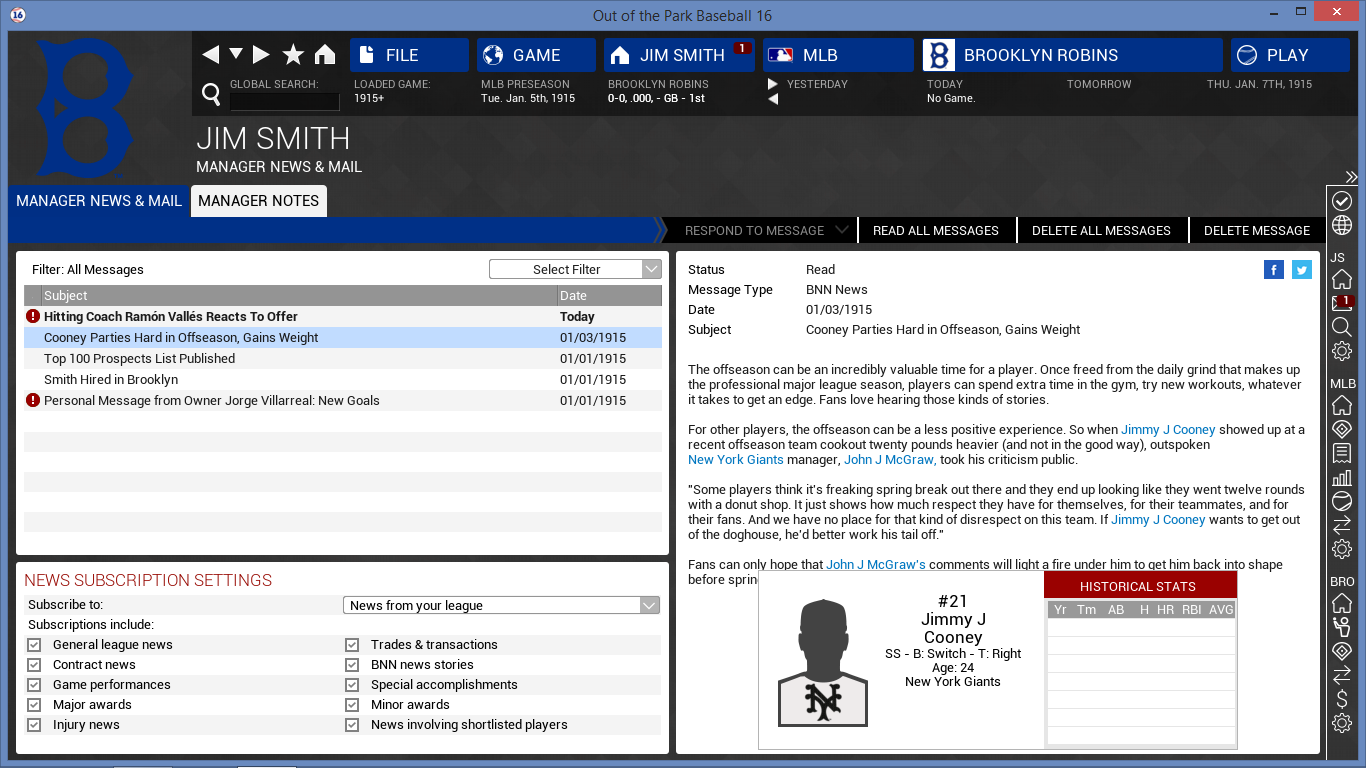The image size is (1366, 768).
Task: Open the first Jimmy J Cooney player link
Action: [1168, 430]
